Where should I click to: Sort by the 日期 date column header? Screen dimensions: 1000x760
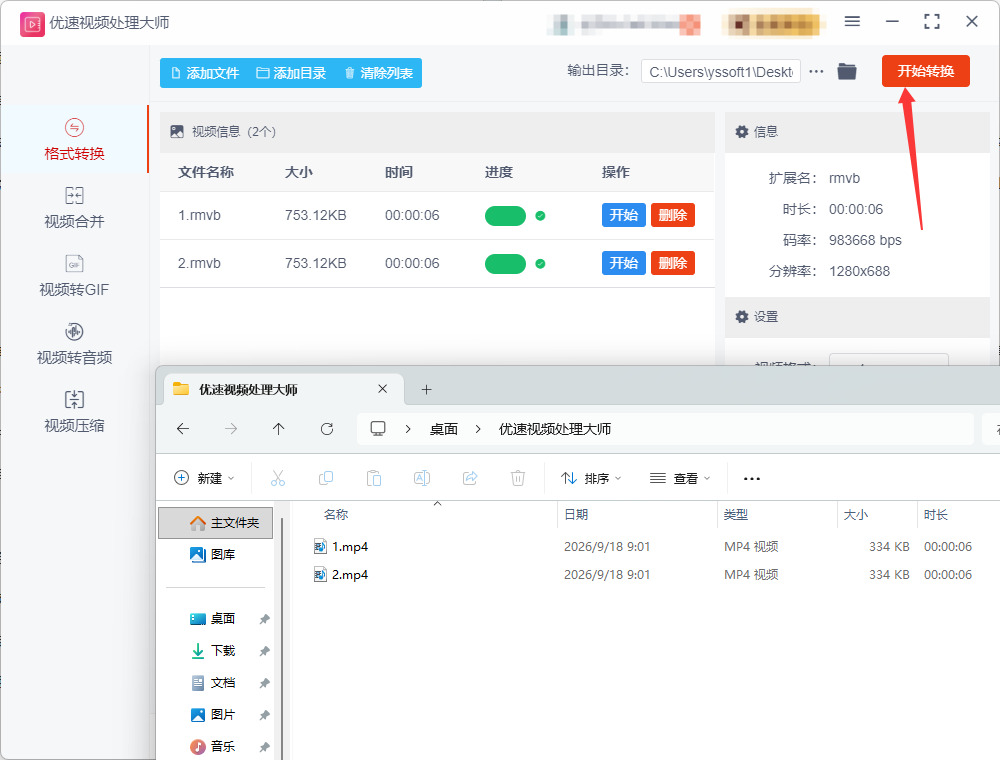pyautogui.click(x=577, y=515)
